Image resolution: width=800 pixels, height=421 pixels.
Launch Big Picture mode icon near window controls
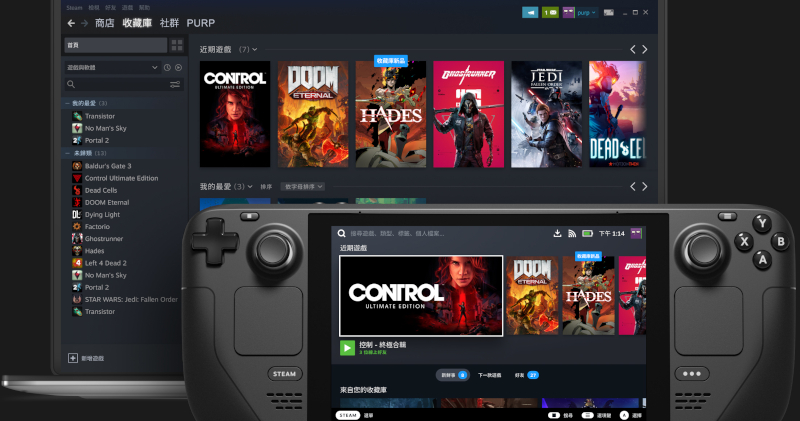pyautogui.click(x=609, y=12)
